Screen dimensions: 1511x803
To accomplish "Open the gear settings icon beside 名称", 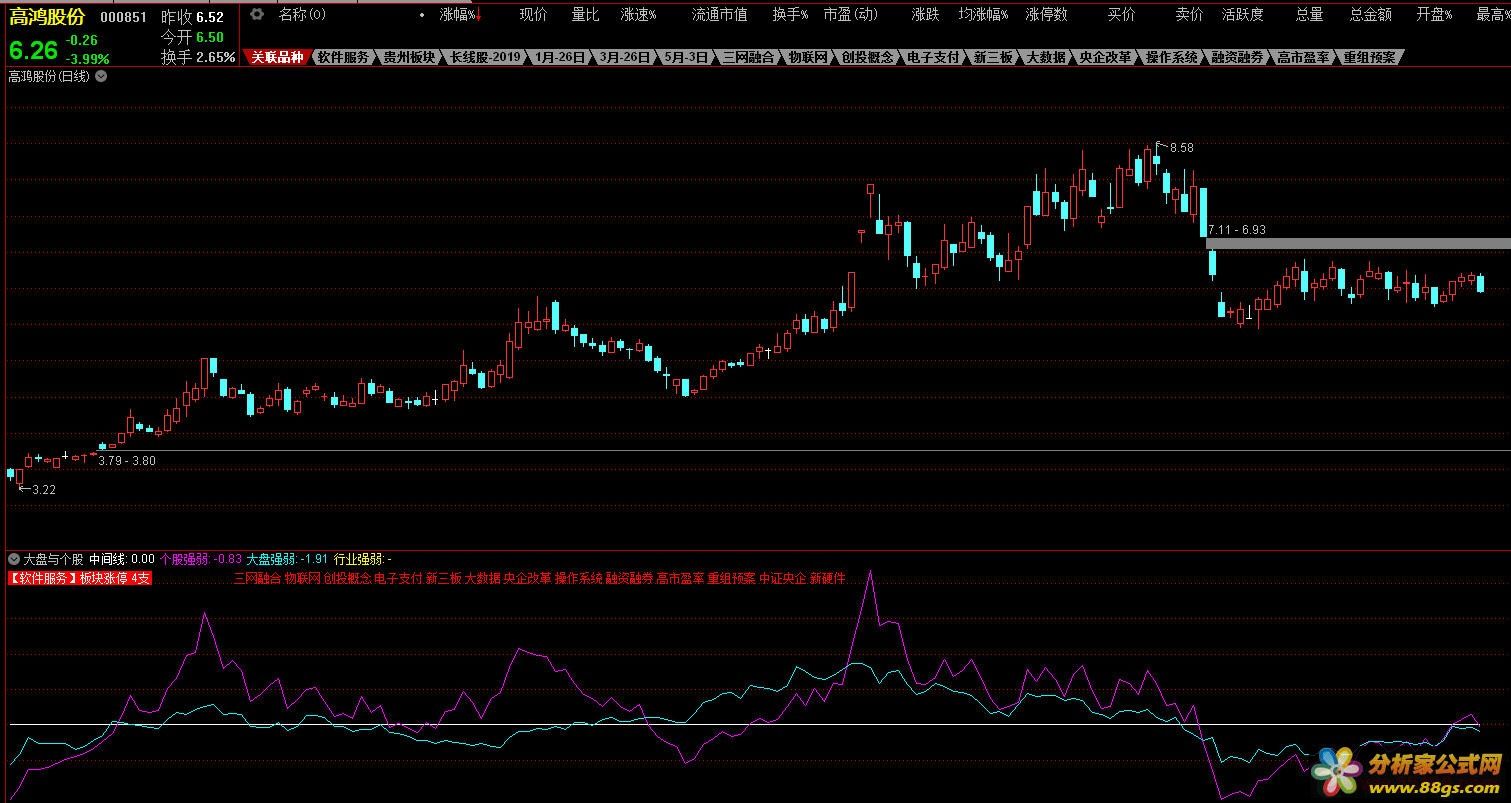I will (x=257, y=14).
